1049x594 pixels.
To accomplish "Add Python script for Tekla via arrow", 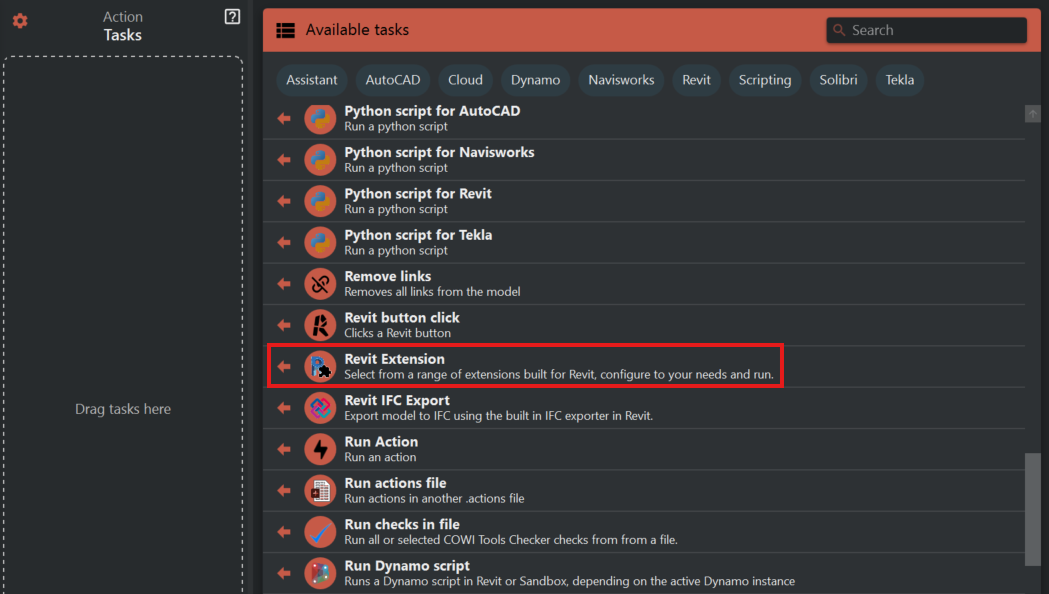I will pyautogui.click(x=284, y=243).
